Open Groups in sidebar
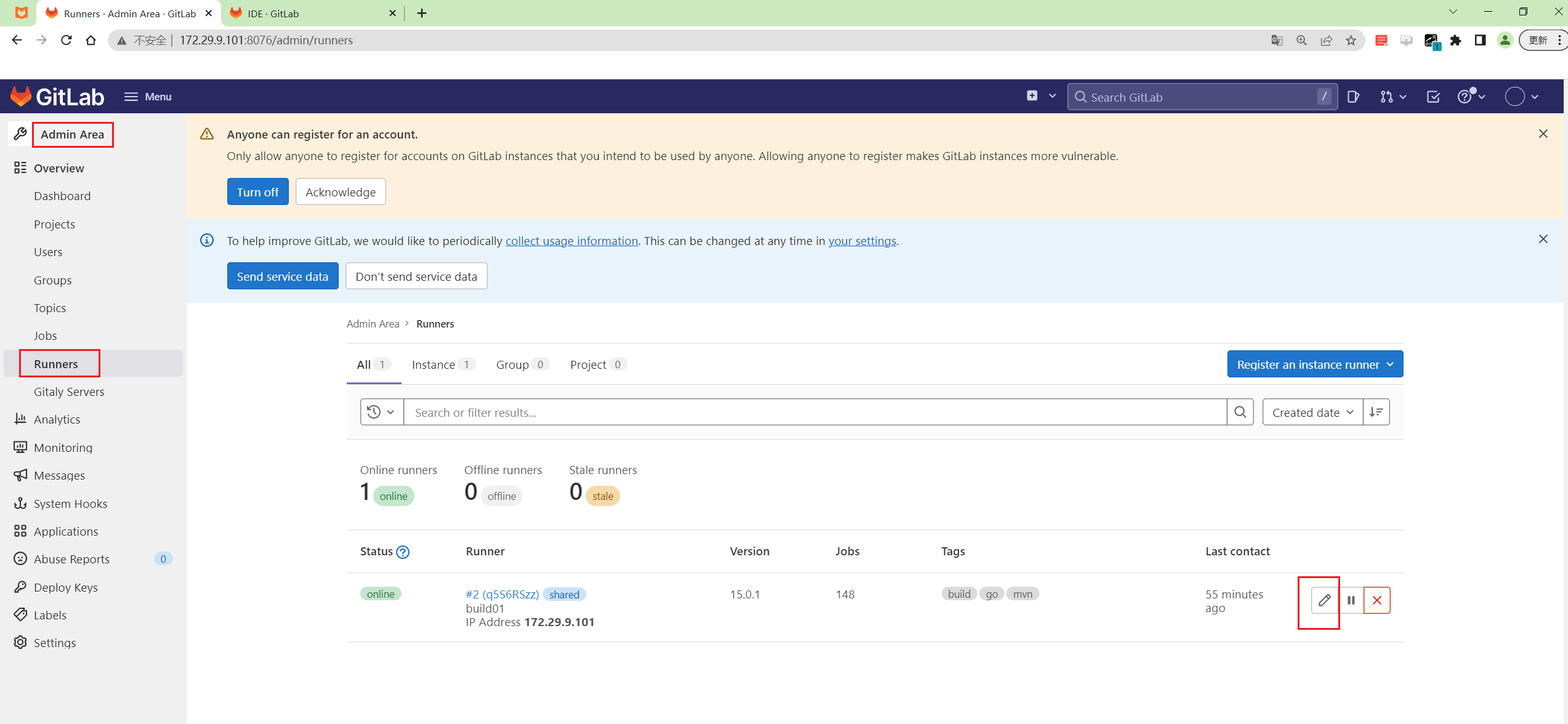This screenshot has width=1568, height=724. [x=53, y=280]
